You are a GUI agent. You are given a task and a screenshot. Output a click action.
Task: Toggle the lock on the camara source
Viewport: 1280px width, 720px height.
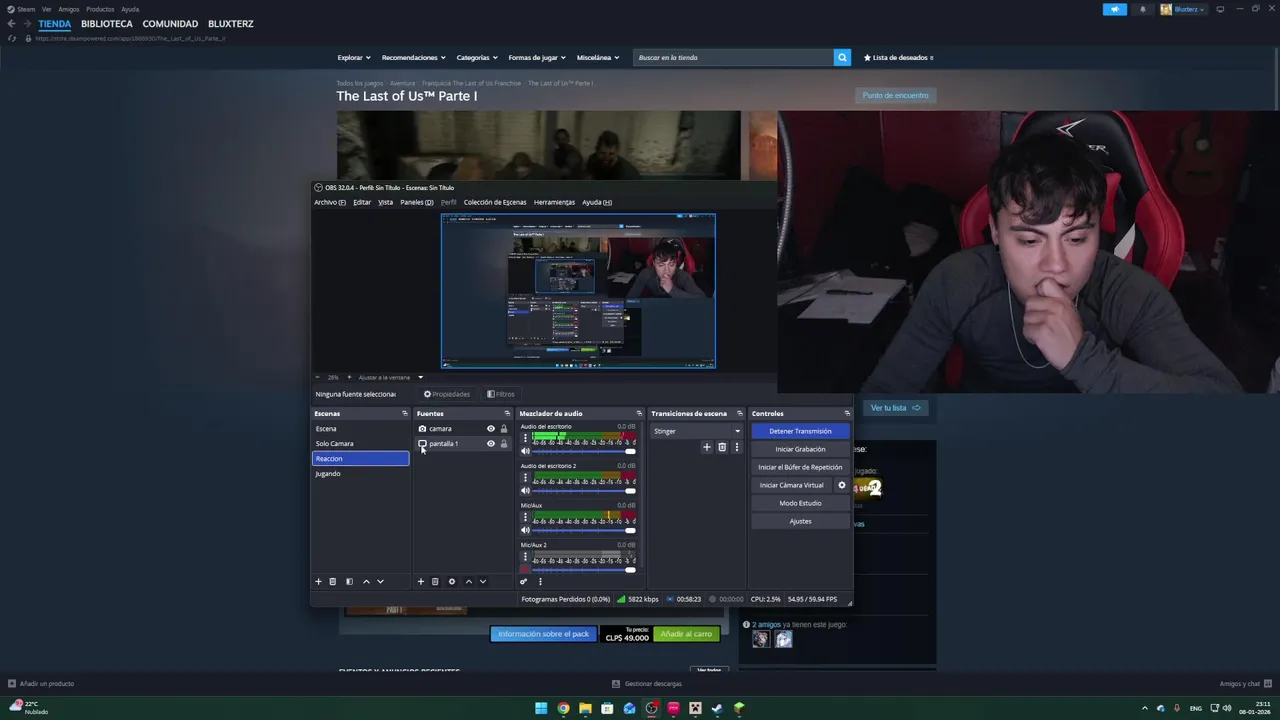click(504, 429)
